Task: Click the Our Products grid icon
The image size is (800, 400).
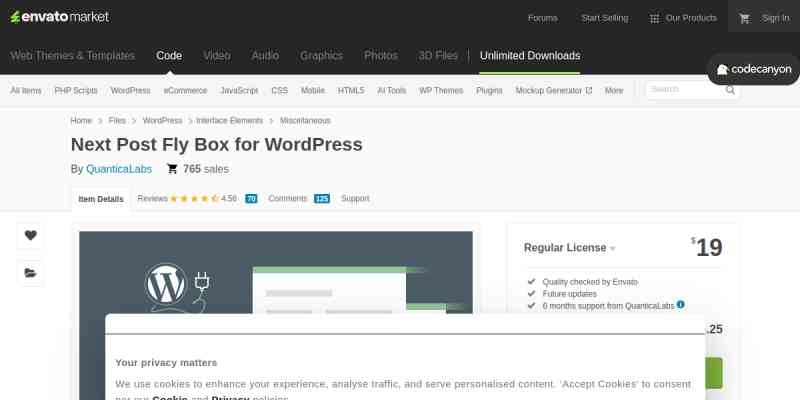Action: pos(654,19)
